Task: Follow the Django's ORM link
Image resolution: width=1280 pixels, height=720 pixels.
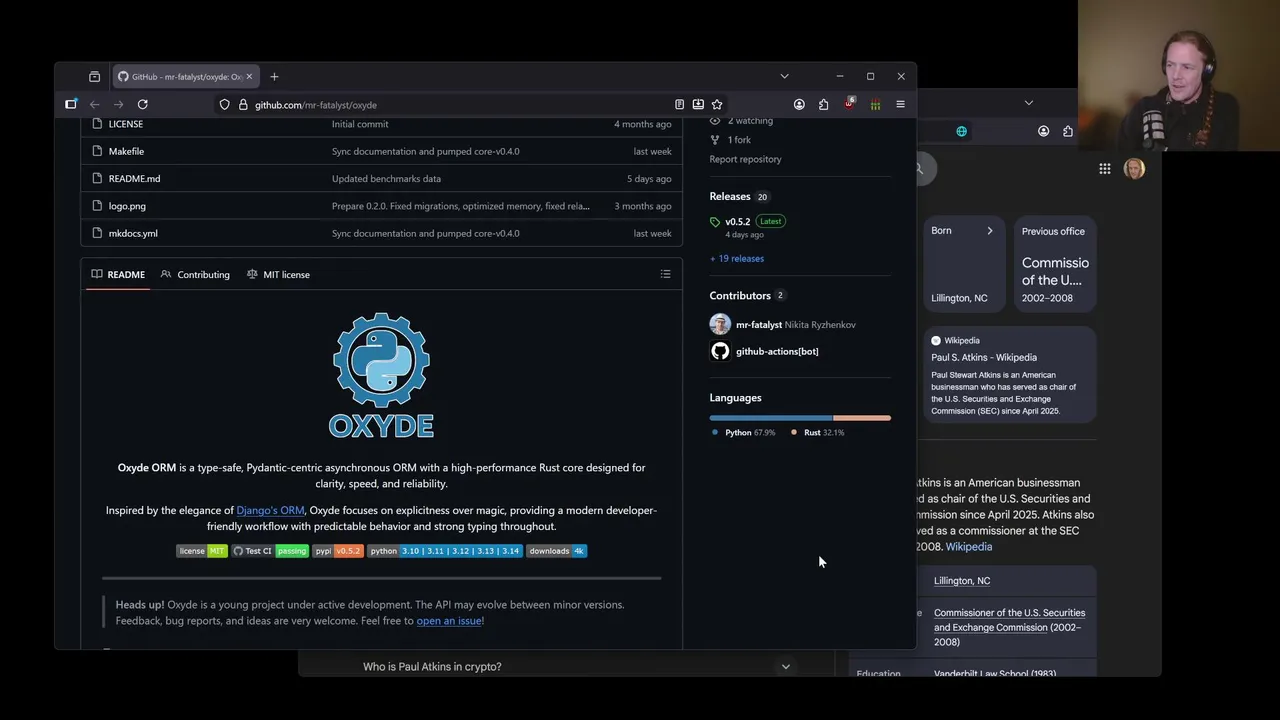Action: tap(270, 510)
